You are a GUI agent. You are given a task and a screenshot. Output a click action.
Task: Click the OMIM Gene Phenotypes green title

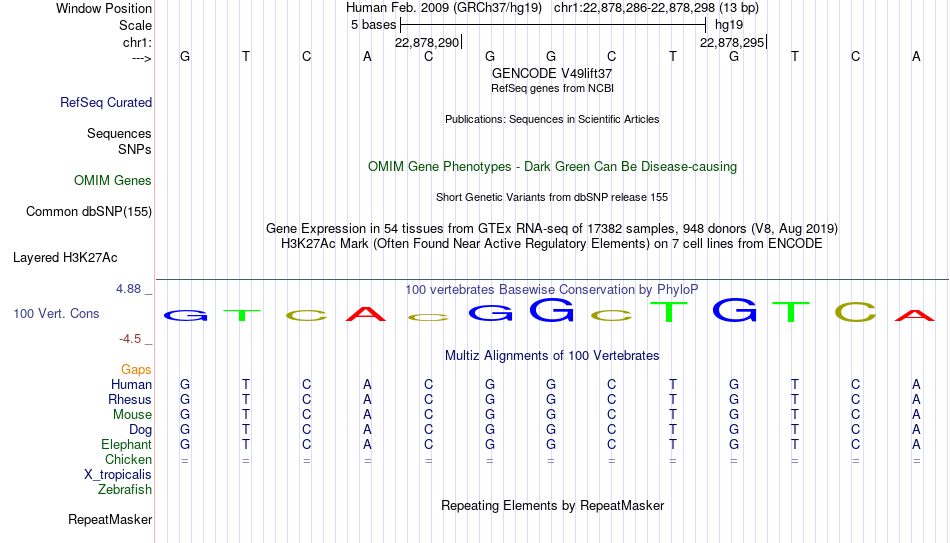point(553,167)
